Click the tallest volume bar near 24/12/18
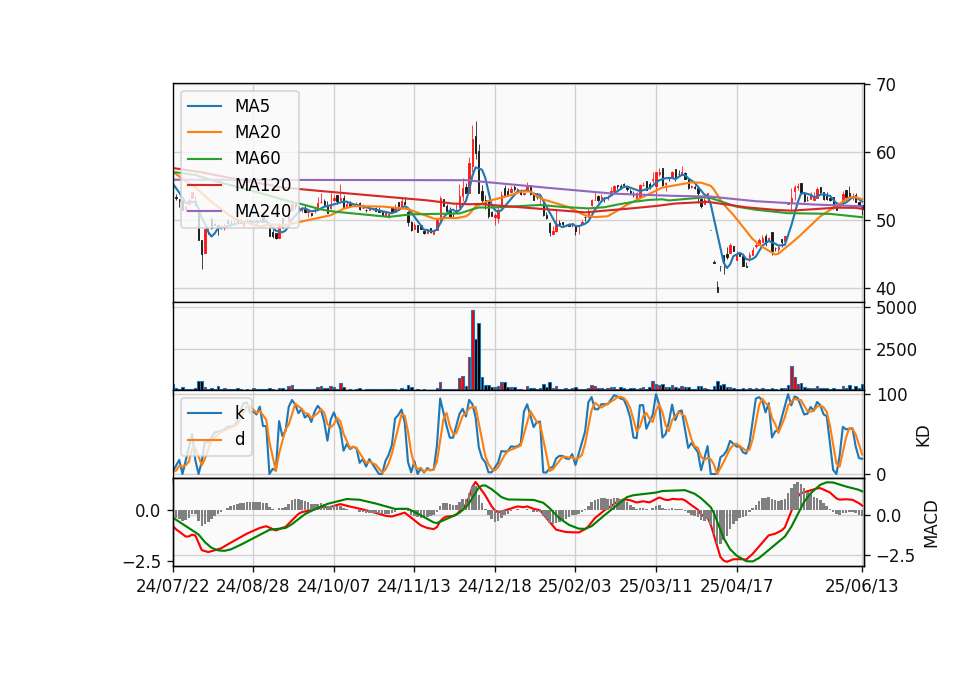The width and height of the screenshot is (960, 690). pyautogui.click(x=473, y=350)
